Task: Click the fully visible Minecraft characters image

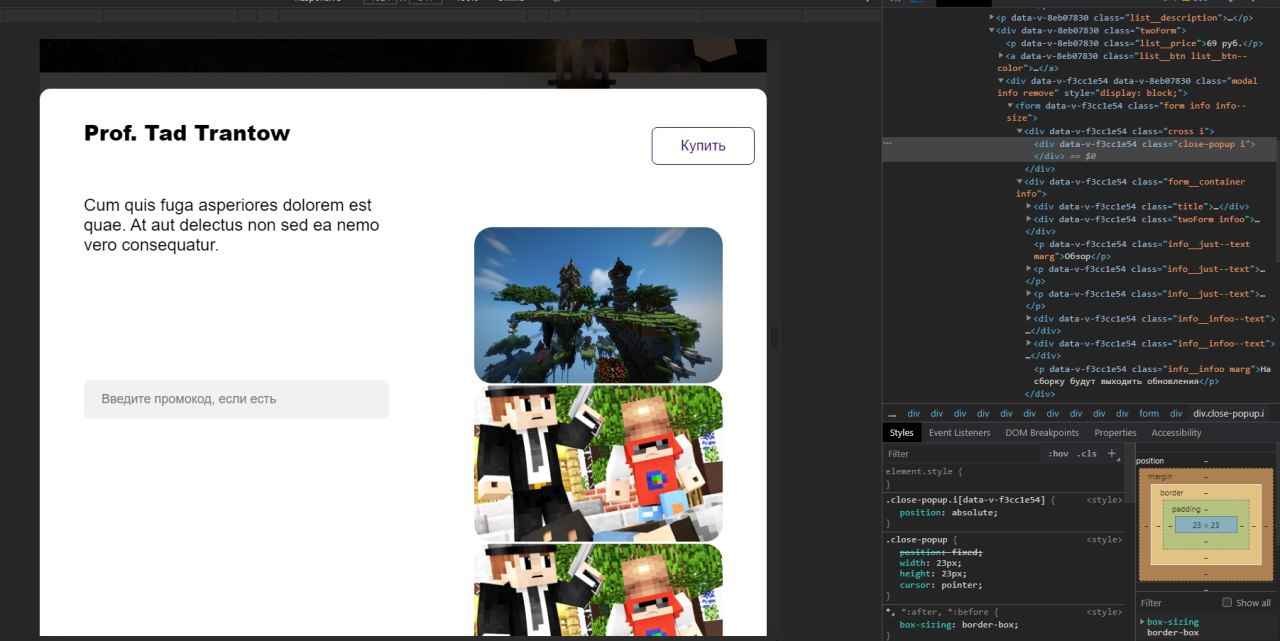Action: click(x=598, y=464)
